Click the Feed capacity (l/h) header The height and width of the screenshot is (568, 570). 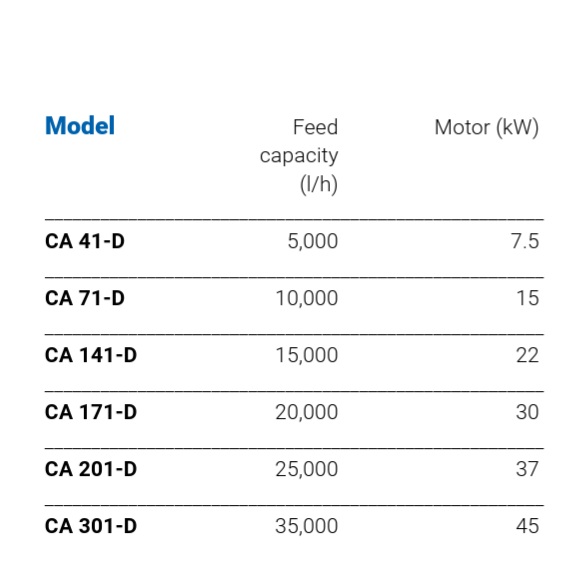tap(299, 156)
